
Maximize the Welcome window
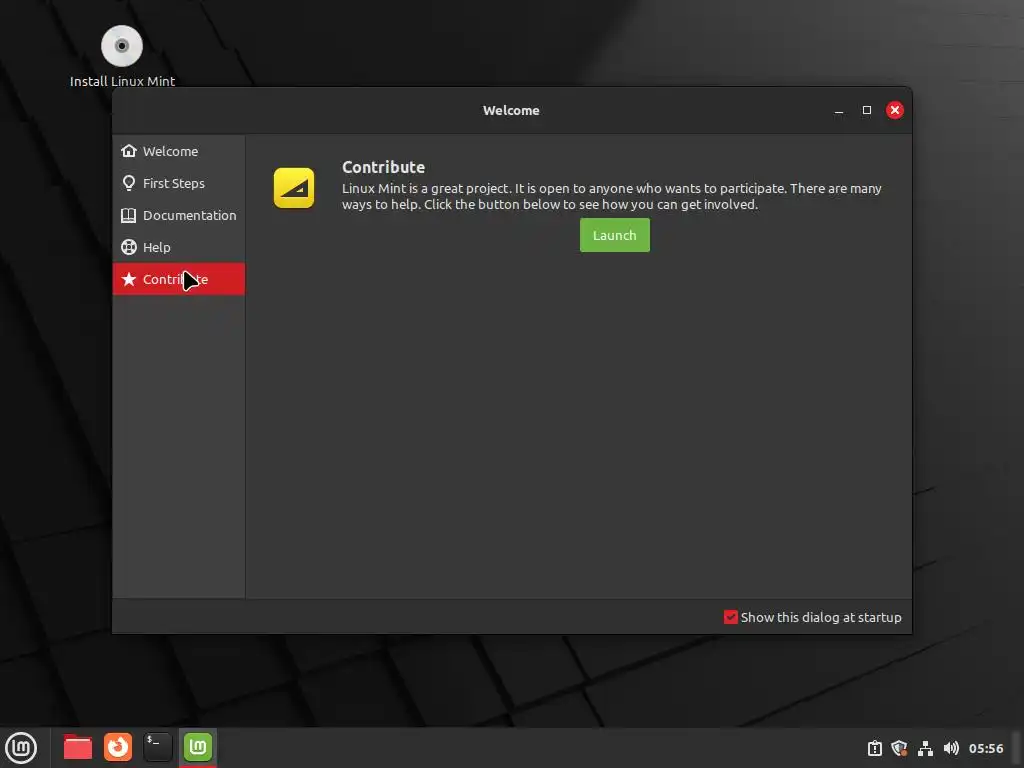(x=867, y=110)
